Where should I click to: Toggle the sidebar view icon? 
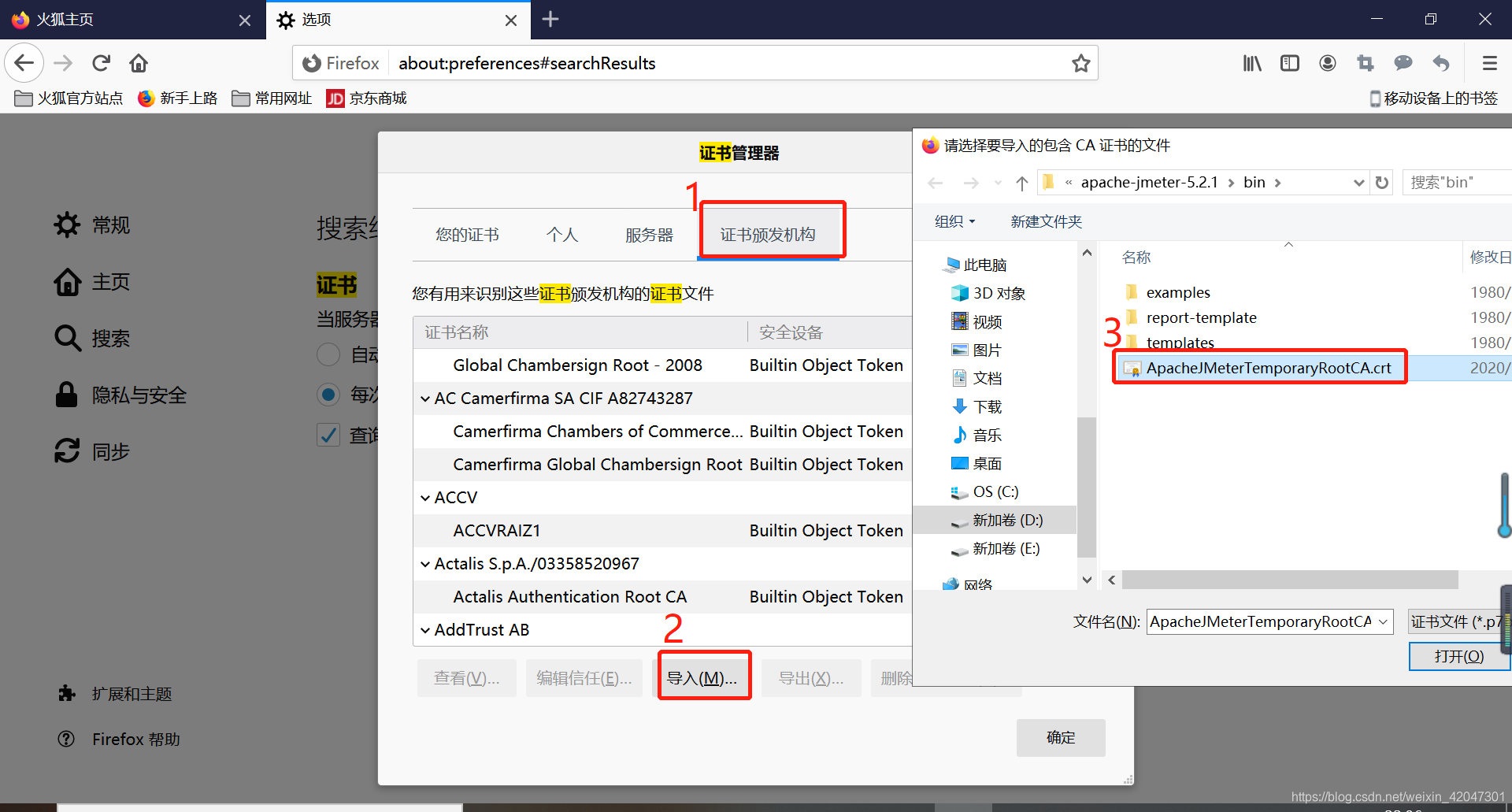click(1289, 63)
